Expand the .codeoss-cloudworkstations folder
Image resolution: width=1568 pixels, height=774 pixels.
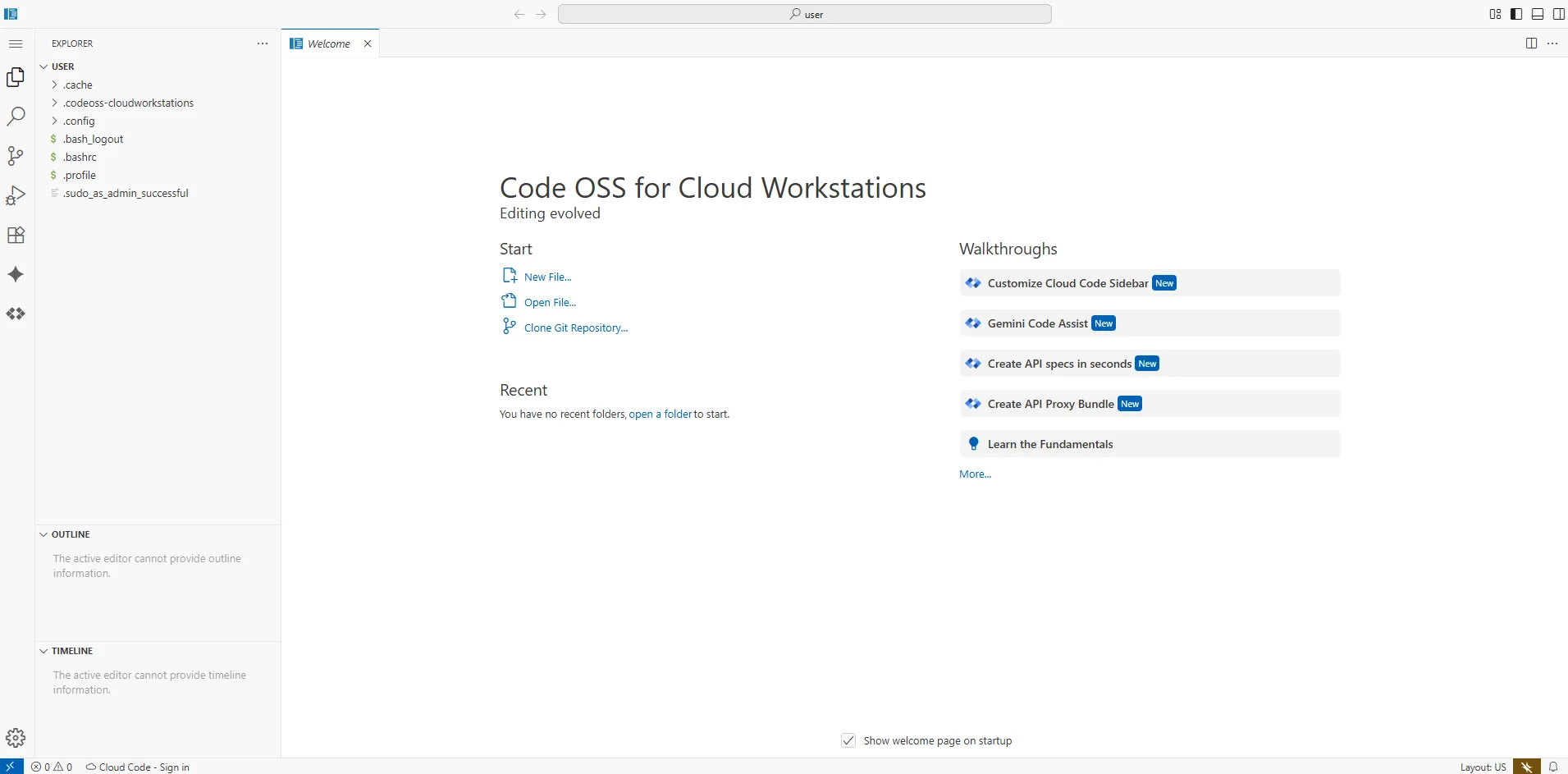tap(158, 103)
